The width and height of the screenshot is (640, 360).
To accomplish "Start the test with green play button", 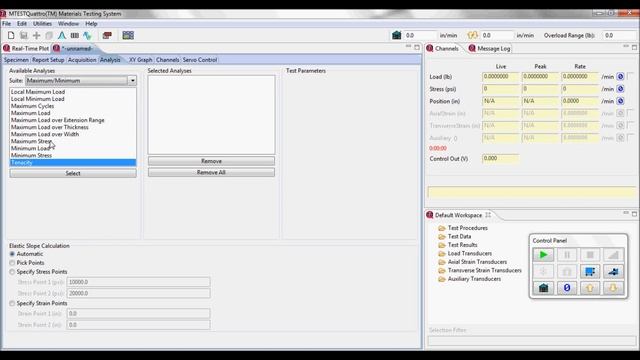I will (x=543, y=255).
